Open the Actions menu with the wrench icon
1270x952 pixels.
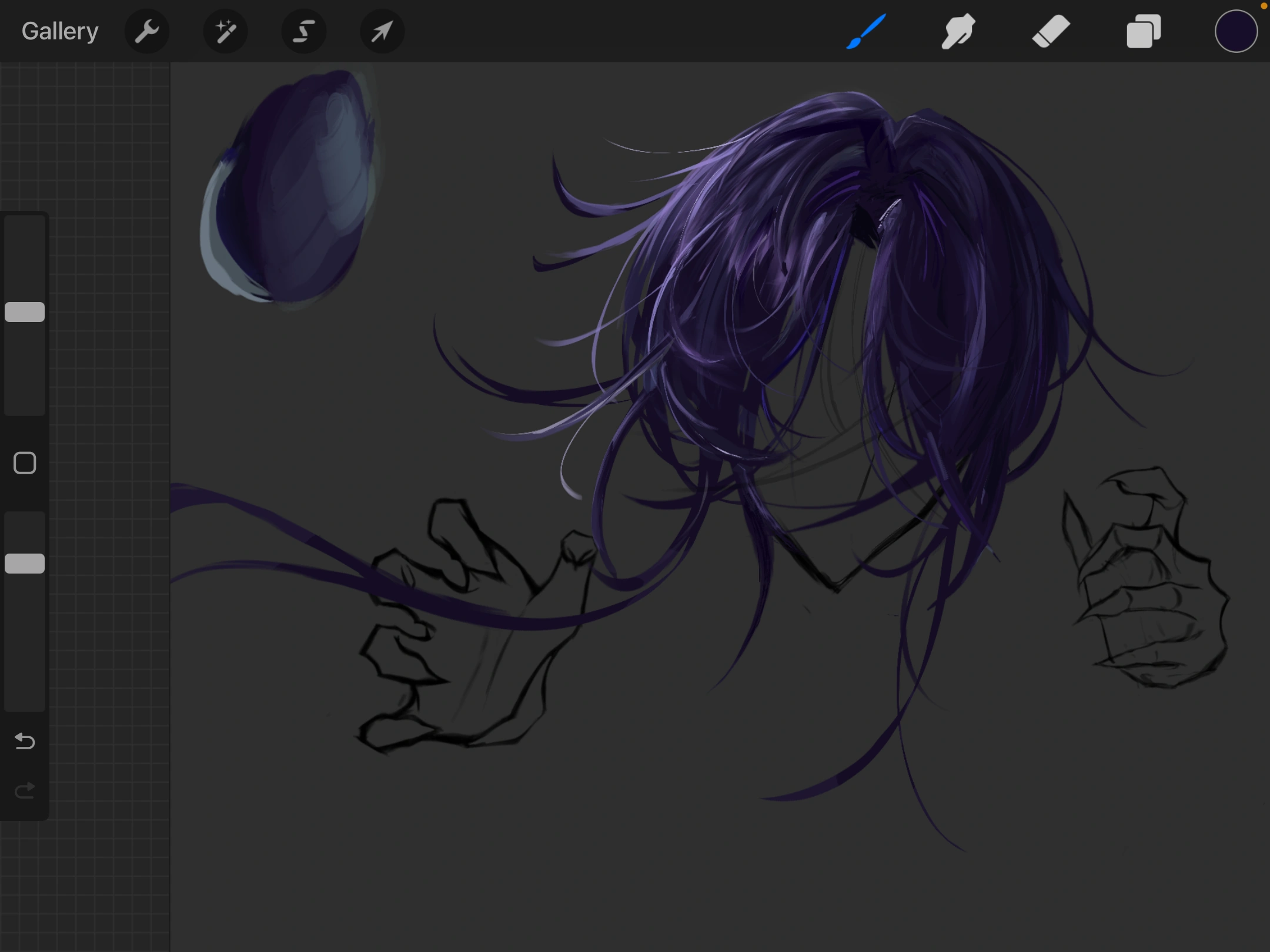point(147,31)
